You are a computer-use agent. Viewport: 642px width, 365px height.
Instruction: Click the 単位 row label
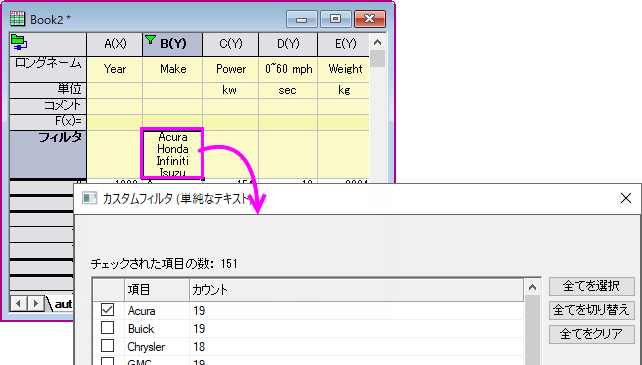pos(48,90)
